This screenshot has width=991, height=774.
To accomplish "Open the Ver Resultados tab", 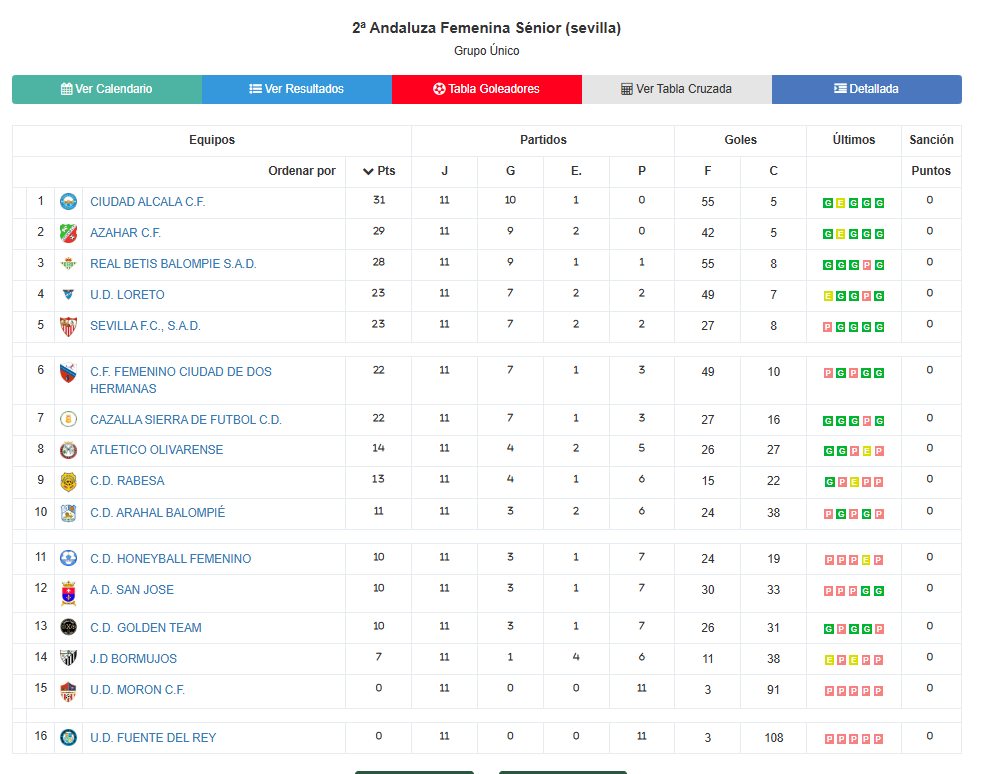I will coord(297,89).
